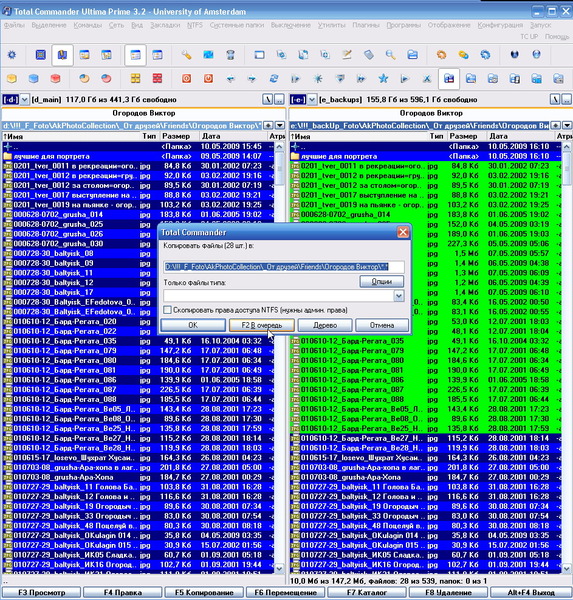
Task: Click the blue left arrow back icon
Action: tap(230, 79)
